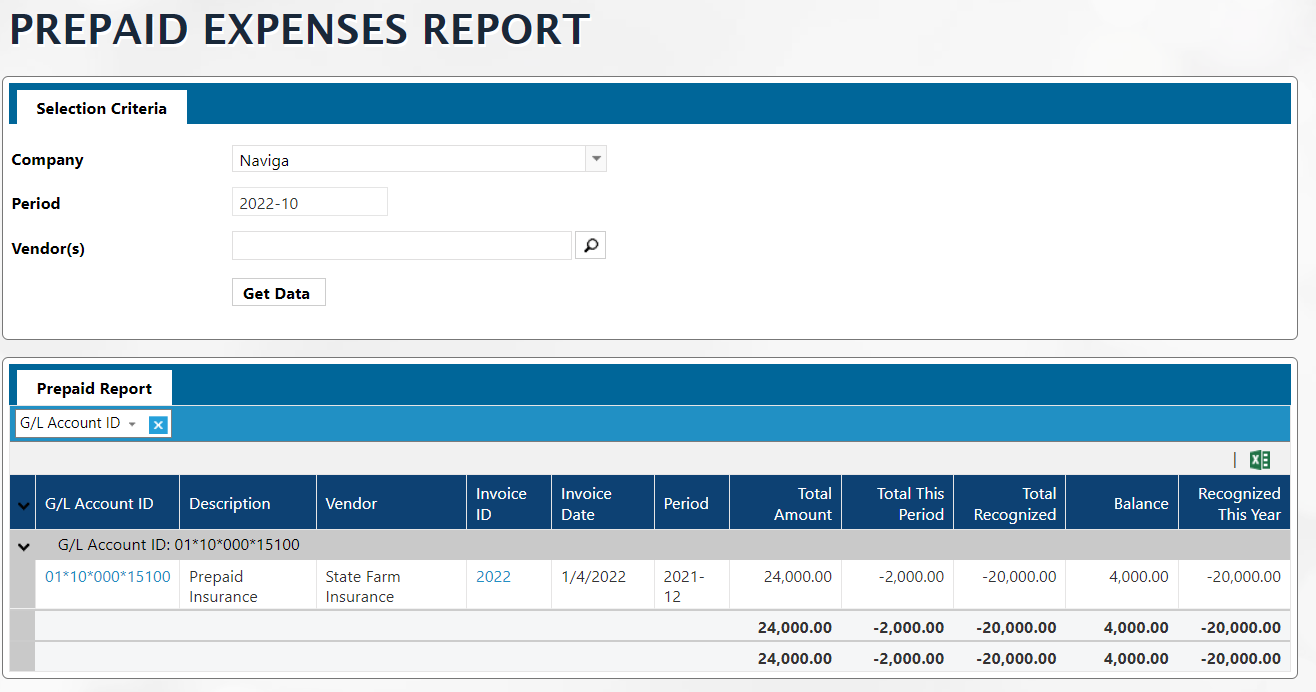The height and width of the screenshot is (692, 1316).
Task: Export report with the Excel icon
Action: pos(1260,460)
